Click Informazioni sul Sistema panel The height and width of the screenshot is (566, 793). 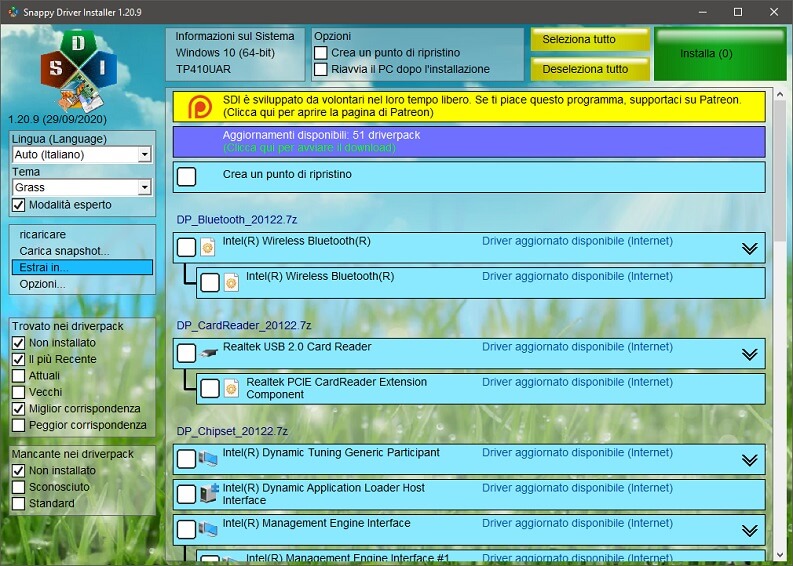(x=236, y=54)
